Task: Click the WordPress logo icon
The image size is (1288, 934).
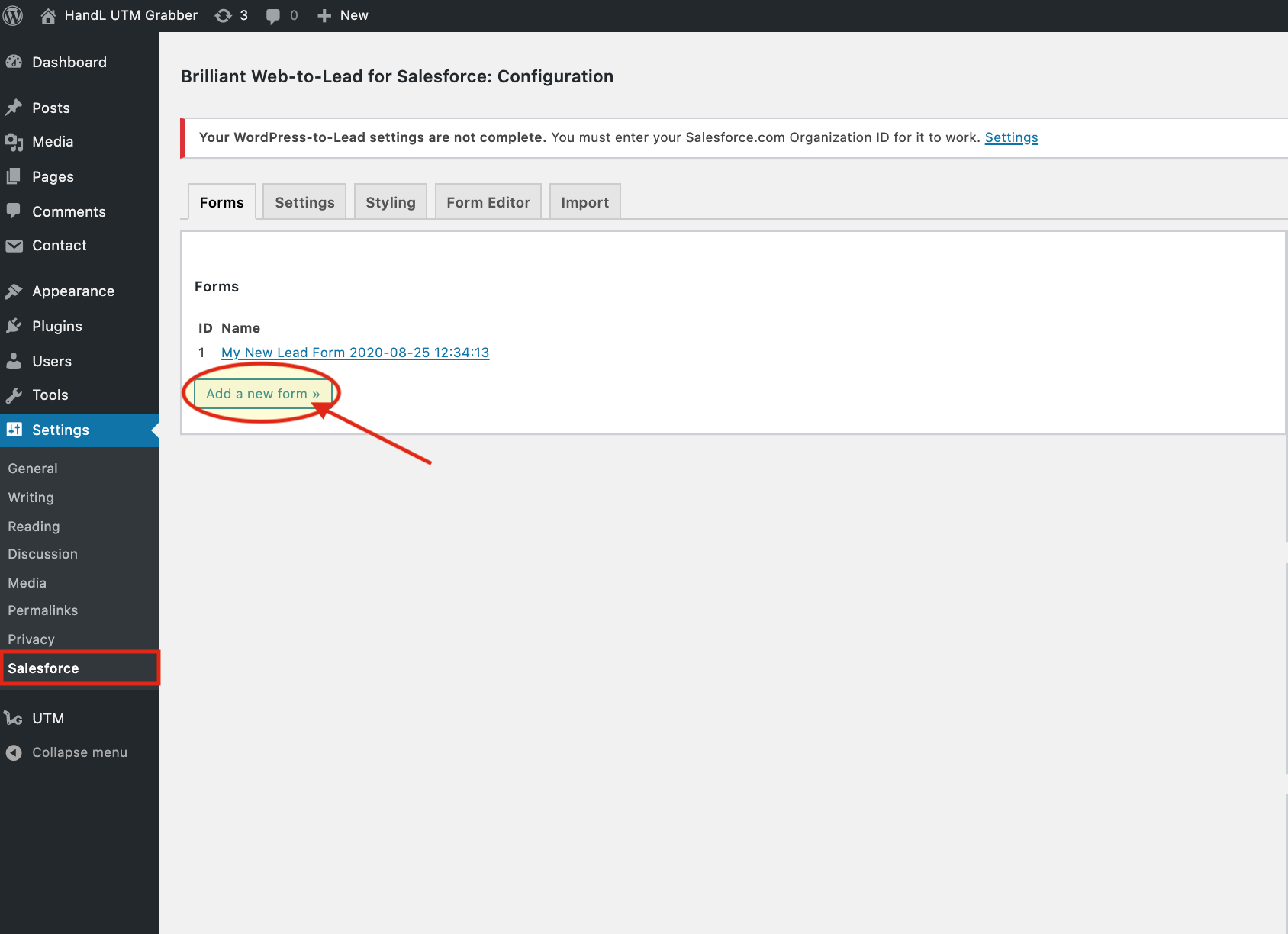Action: [x=14, y=15]
